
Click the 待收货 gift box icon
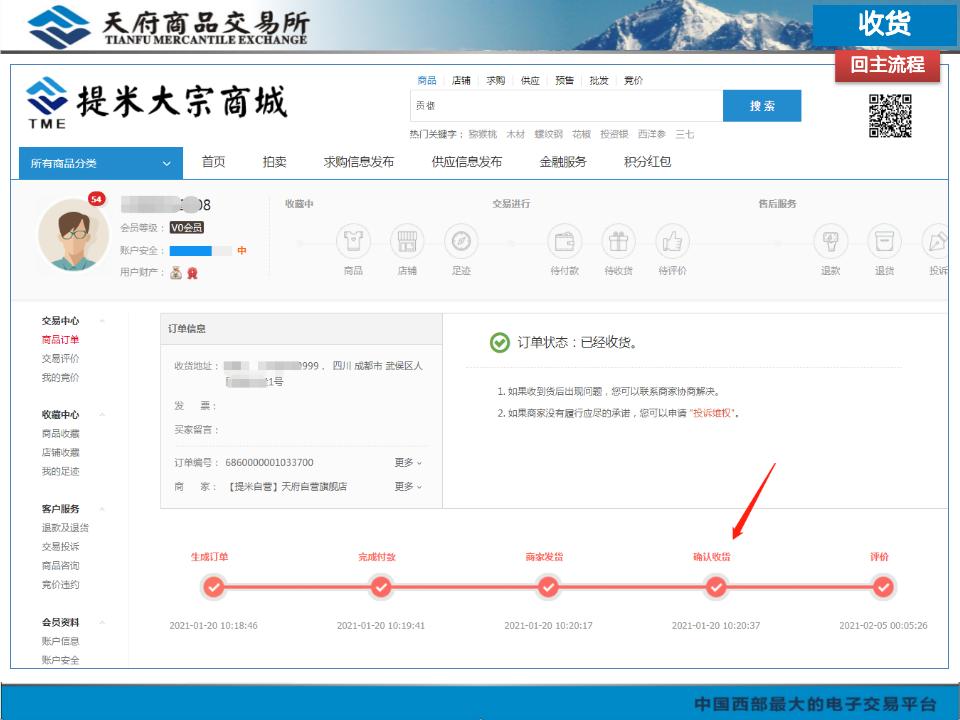618,241
